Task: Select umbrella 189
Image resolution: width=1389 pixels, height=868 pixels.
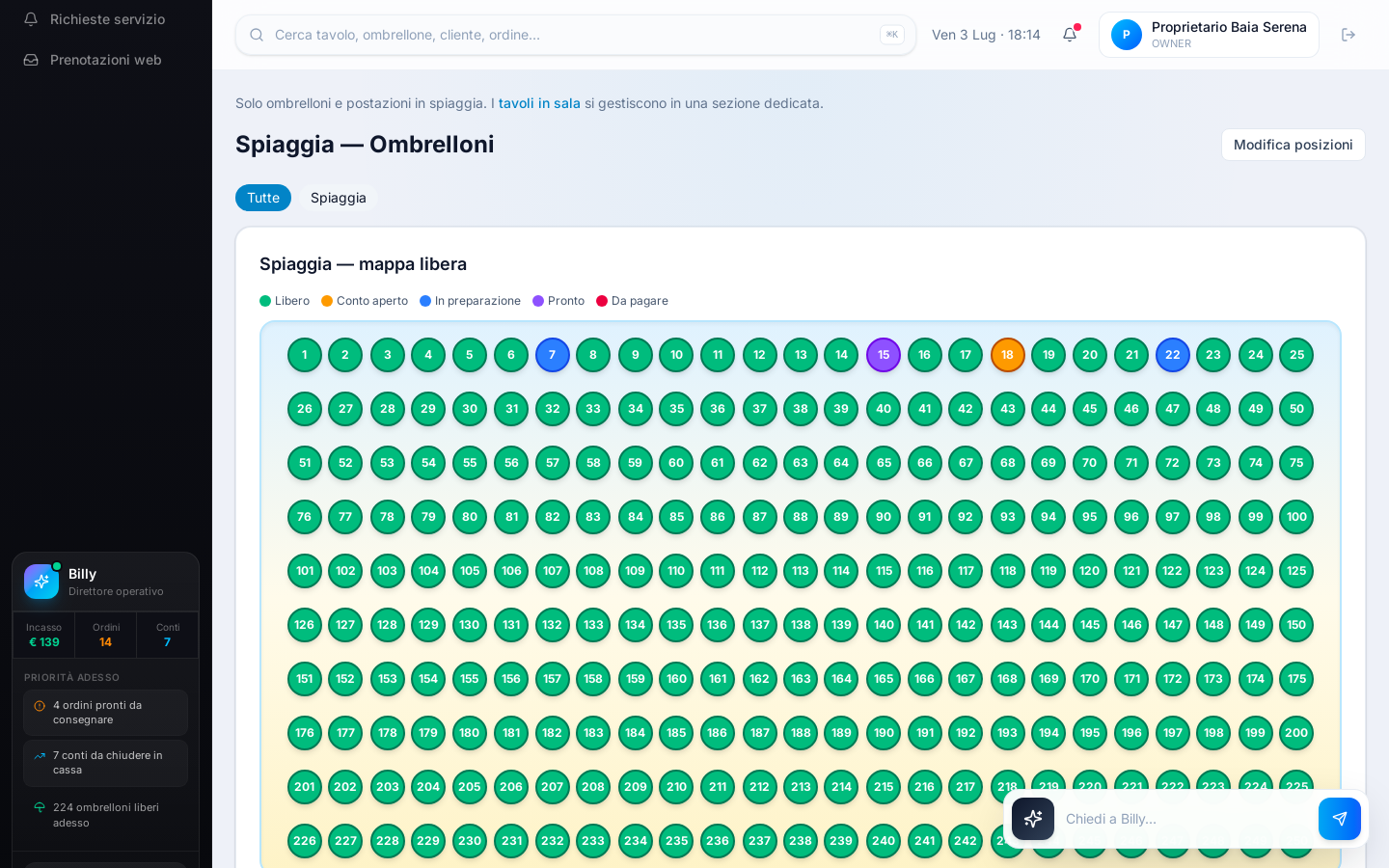Action: (x=842, y=733)
